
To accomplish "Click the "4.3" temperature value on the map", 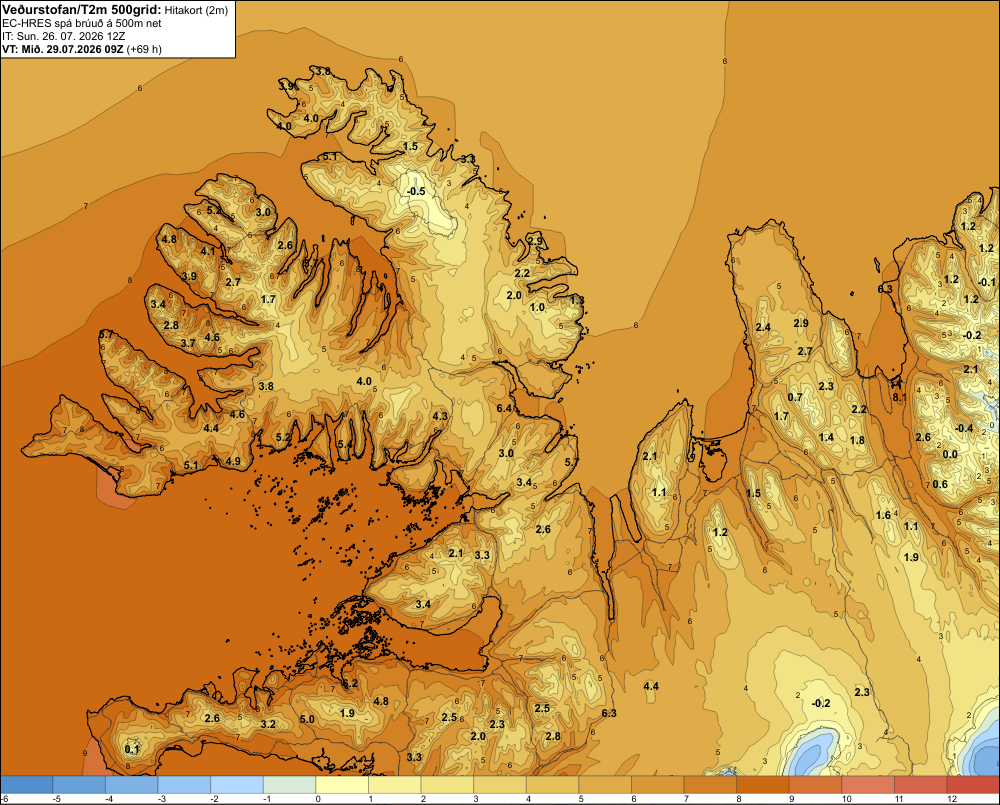I will 440,416.
